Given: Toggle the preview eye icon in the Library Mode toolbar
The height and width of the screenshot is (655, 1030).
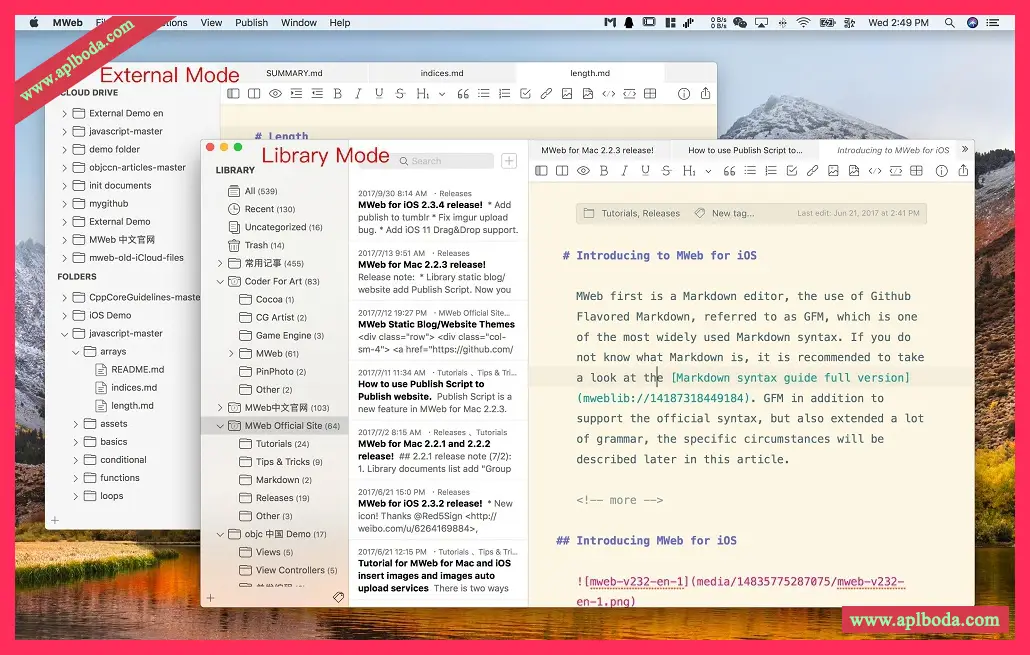Looking at the screenshot, I should [x=583, y=171].
